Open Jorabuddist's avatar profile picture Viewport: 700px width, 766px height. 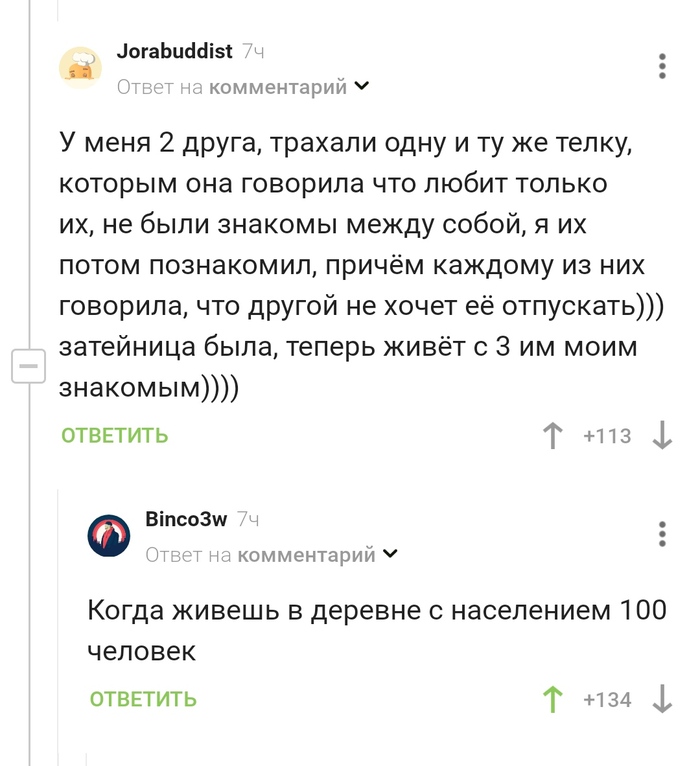81,68
